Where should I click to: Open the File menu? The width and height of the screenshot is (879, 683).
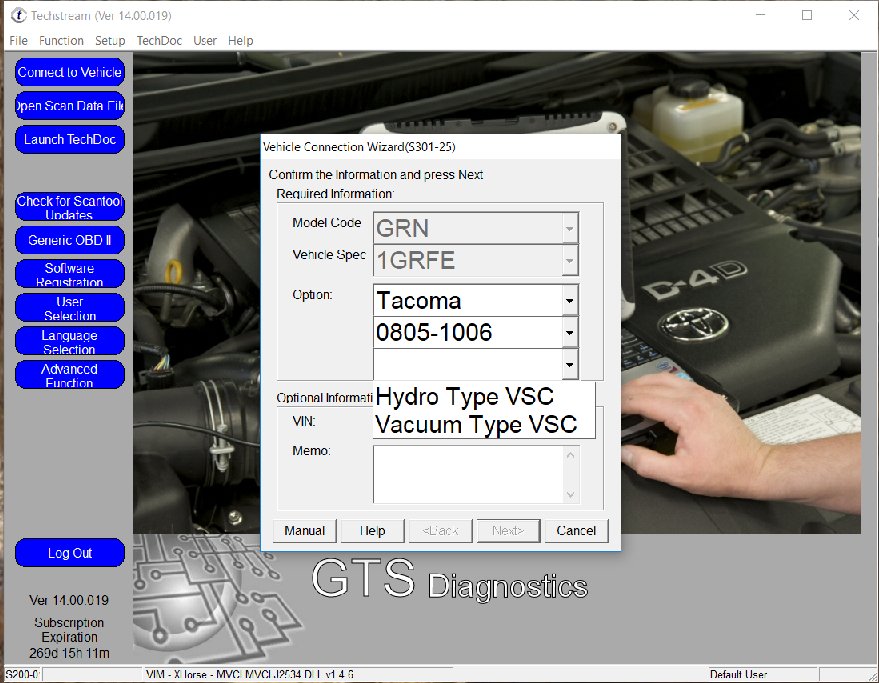point(18,40)
